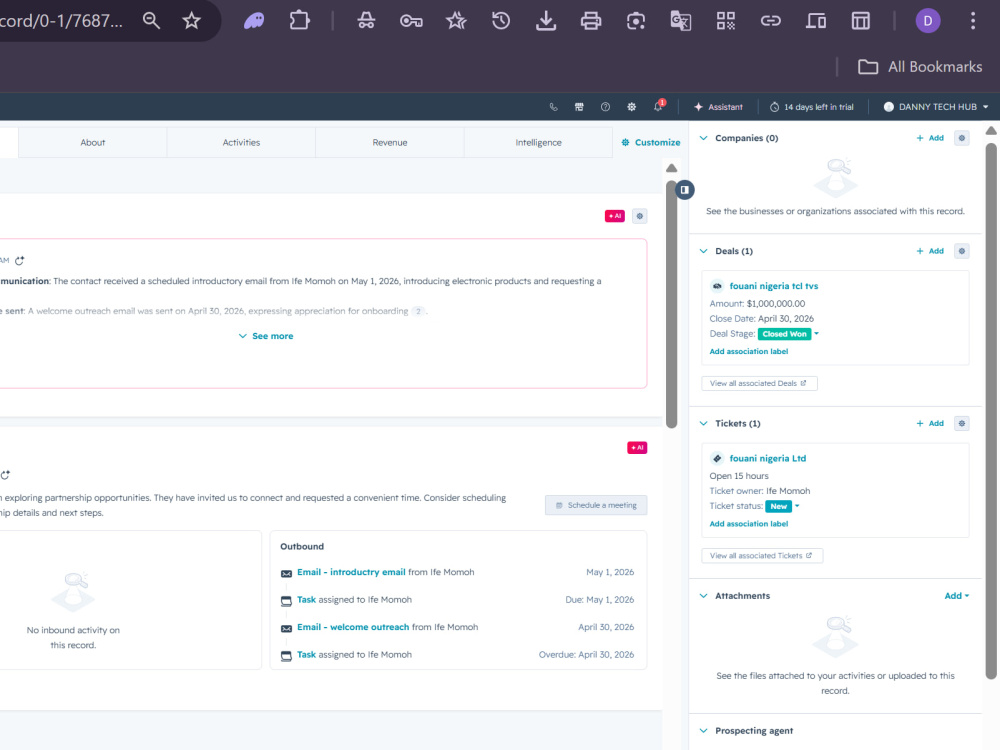Screen dimensions: 1000x750
Task: Click the browser zoom magnifier icon
Action: coord(151,20)
